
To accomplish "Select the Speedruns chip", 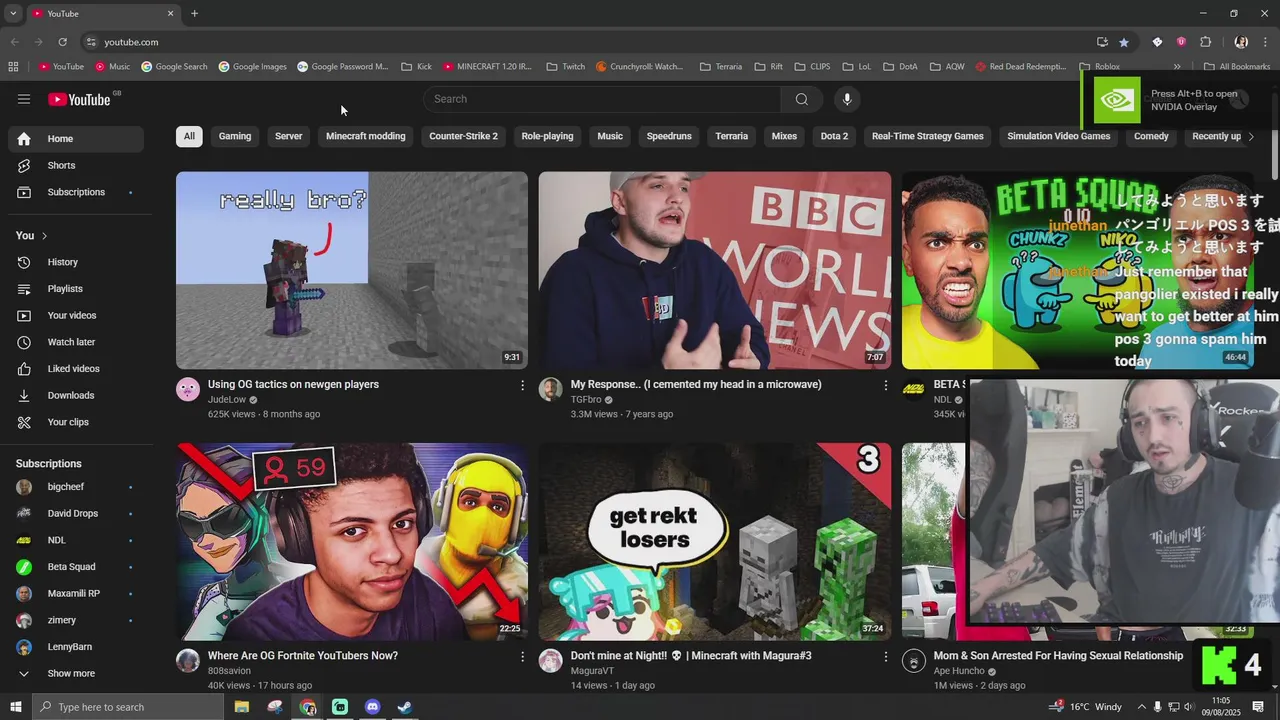I will point(669,136).
